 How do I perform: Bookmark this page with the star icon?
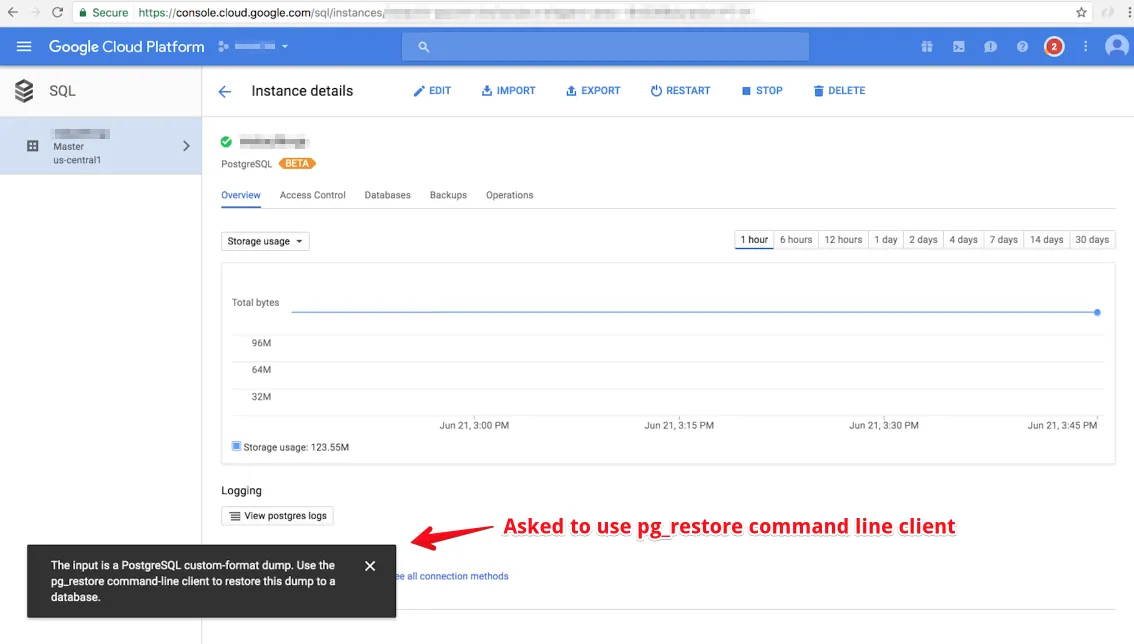click(1081, 12)
